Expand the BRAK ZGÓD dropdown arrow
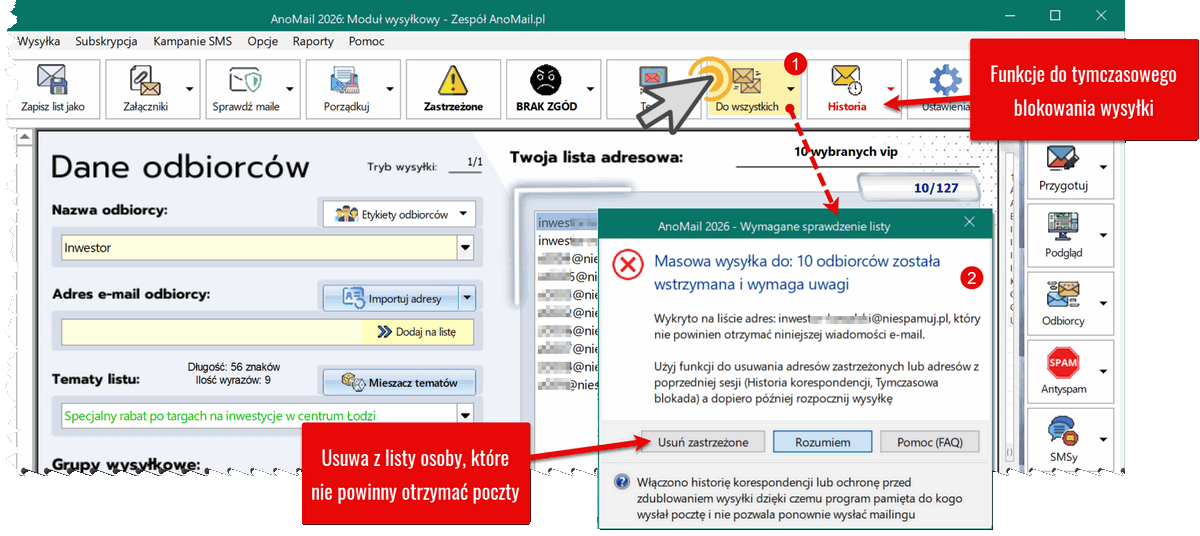Viewport: 1200px width, 536px height. click(x=592, y=88)
